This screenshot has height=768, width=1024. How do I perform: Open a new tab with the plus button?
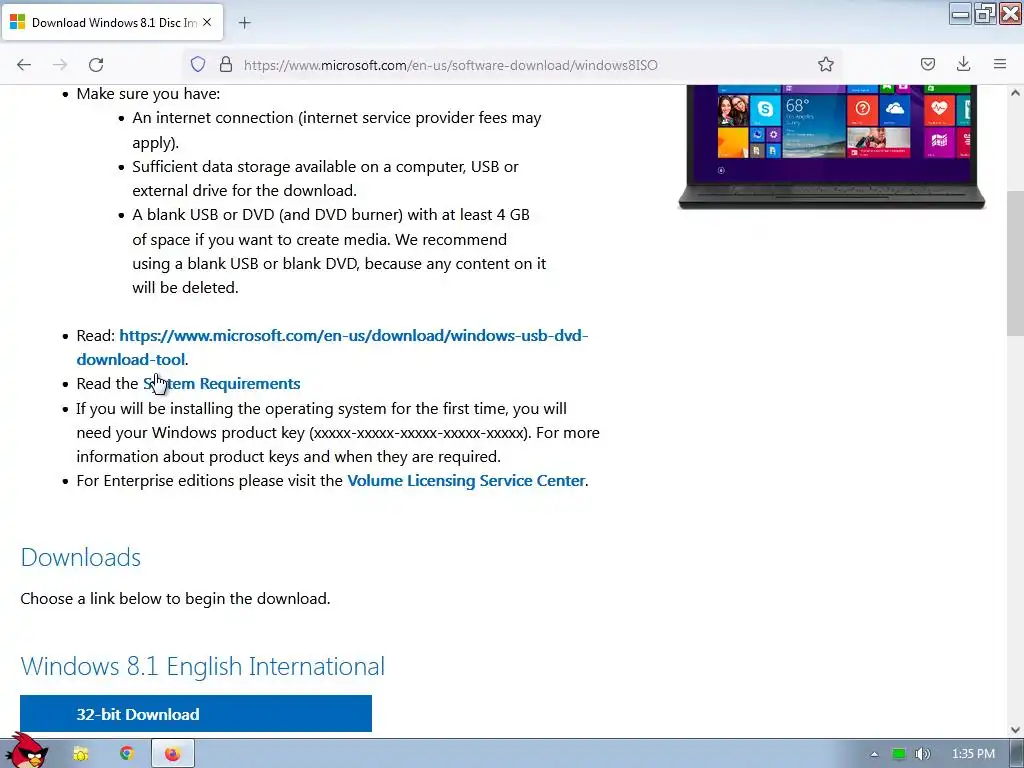point(244,23)
